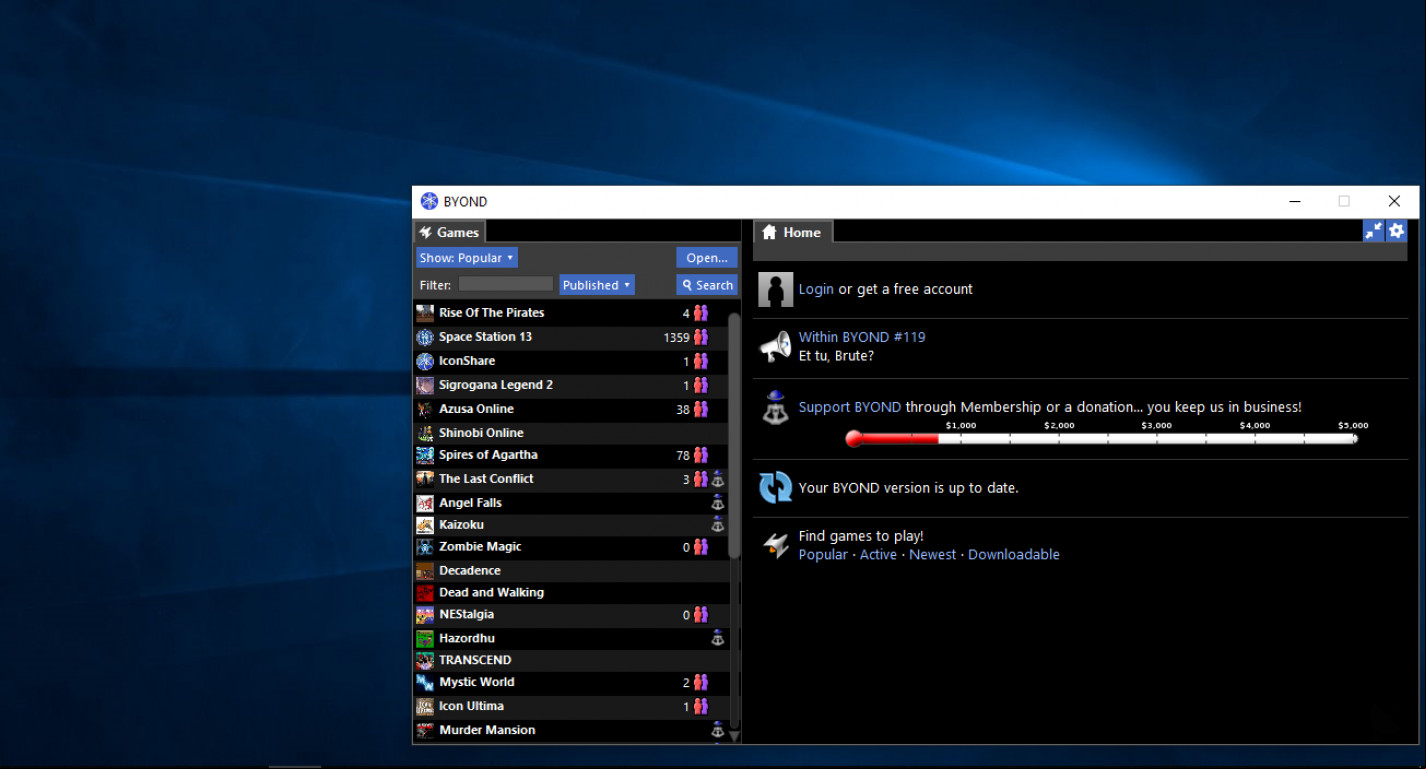This screenshot has height=769, width=1426.
Task: Open the Published filter dropdown
Action: pos(597,285)
